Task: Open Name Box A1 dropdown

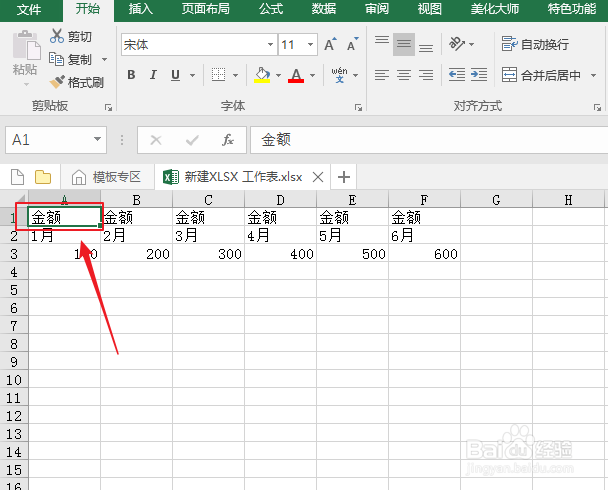Action: [97, 139]
